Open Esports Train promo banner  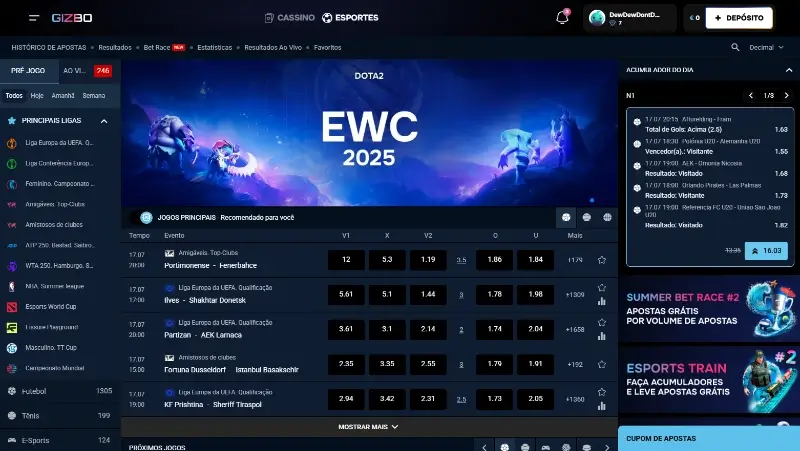pyautogui.click(x=709, y=380)
